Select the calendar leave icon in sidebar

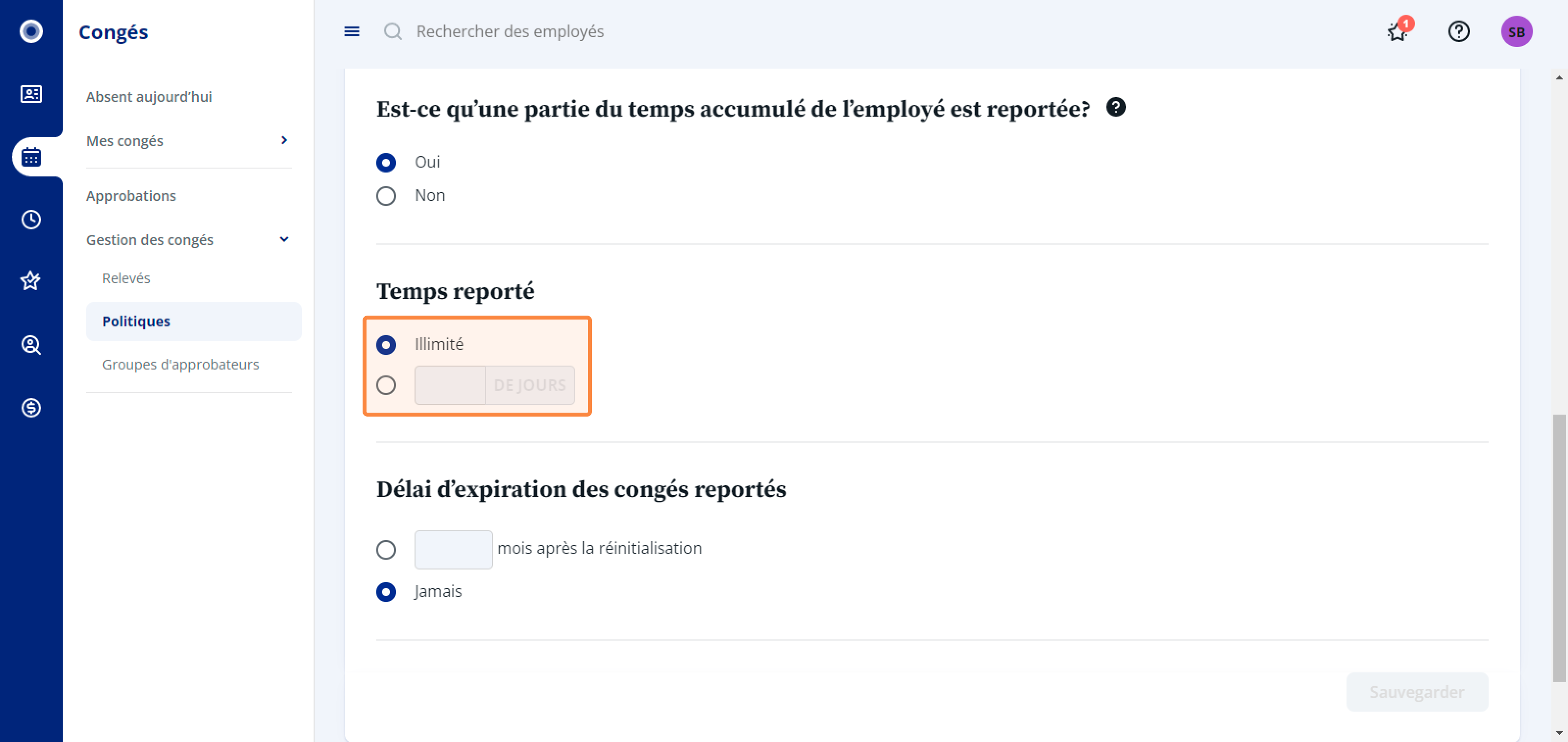point(31,156)
